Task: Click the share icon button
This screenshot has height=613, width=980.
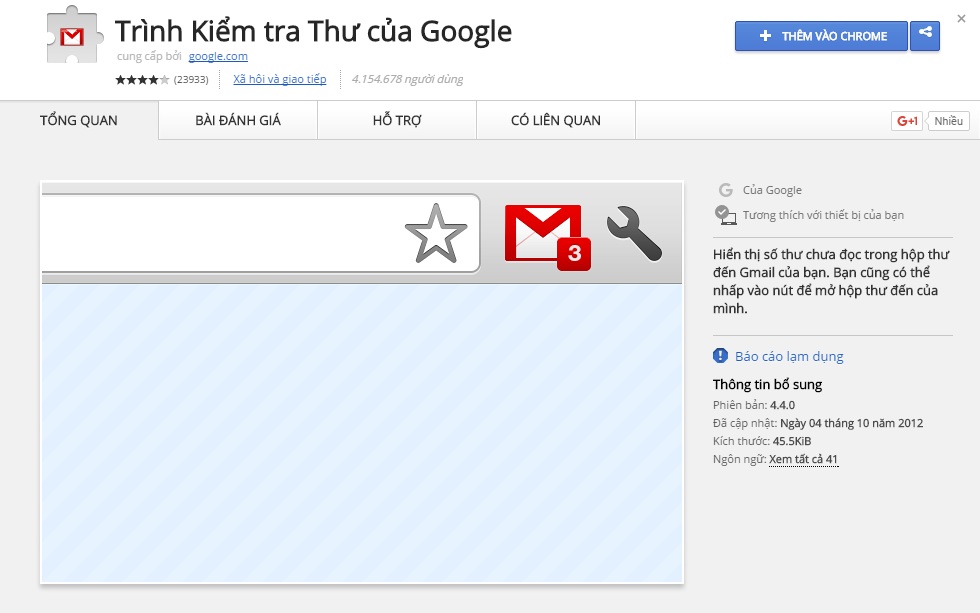Action: [925, 36]
